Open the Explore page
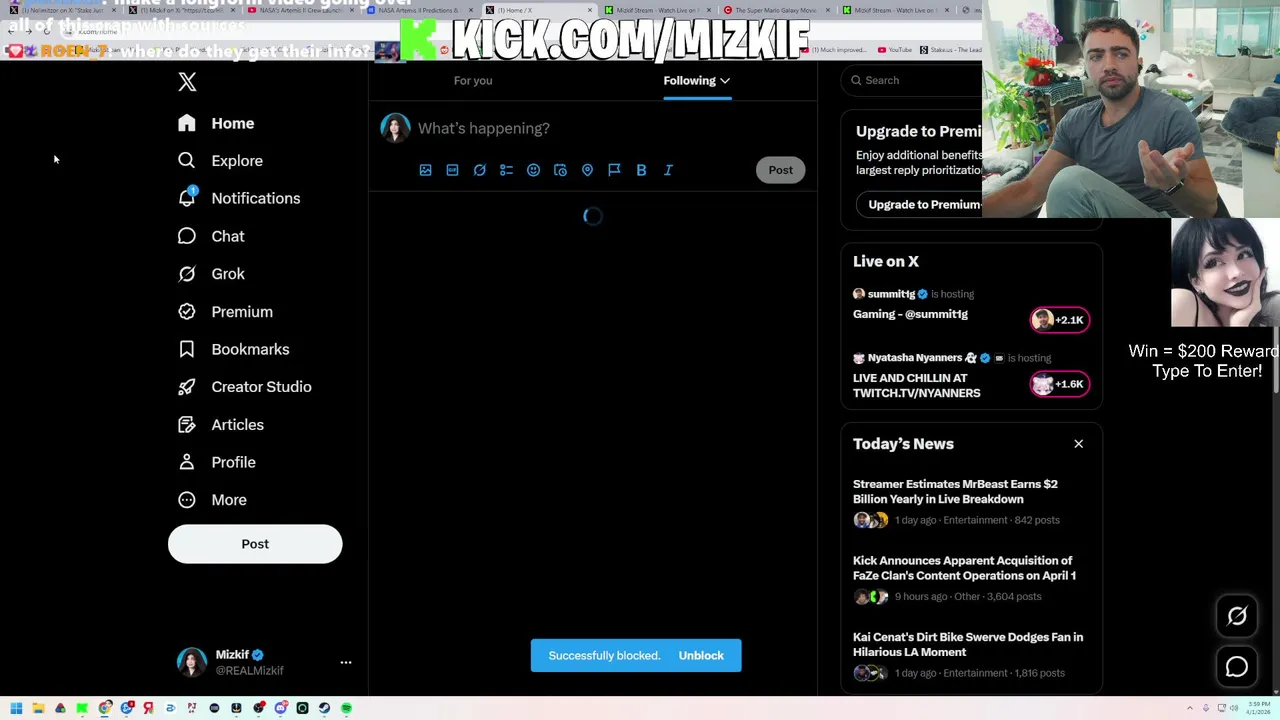 pyautogui.click(x=220, y=161)
